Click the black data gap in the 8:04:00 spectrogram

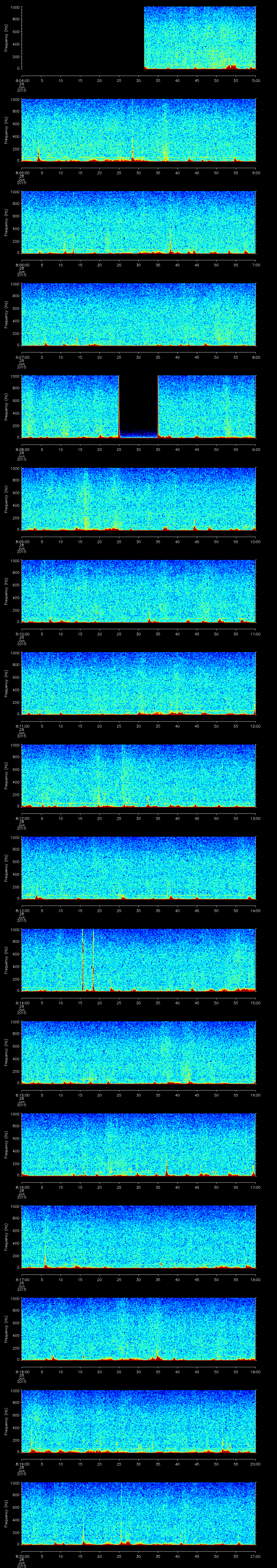pos(82,38)
